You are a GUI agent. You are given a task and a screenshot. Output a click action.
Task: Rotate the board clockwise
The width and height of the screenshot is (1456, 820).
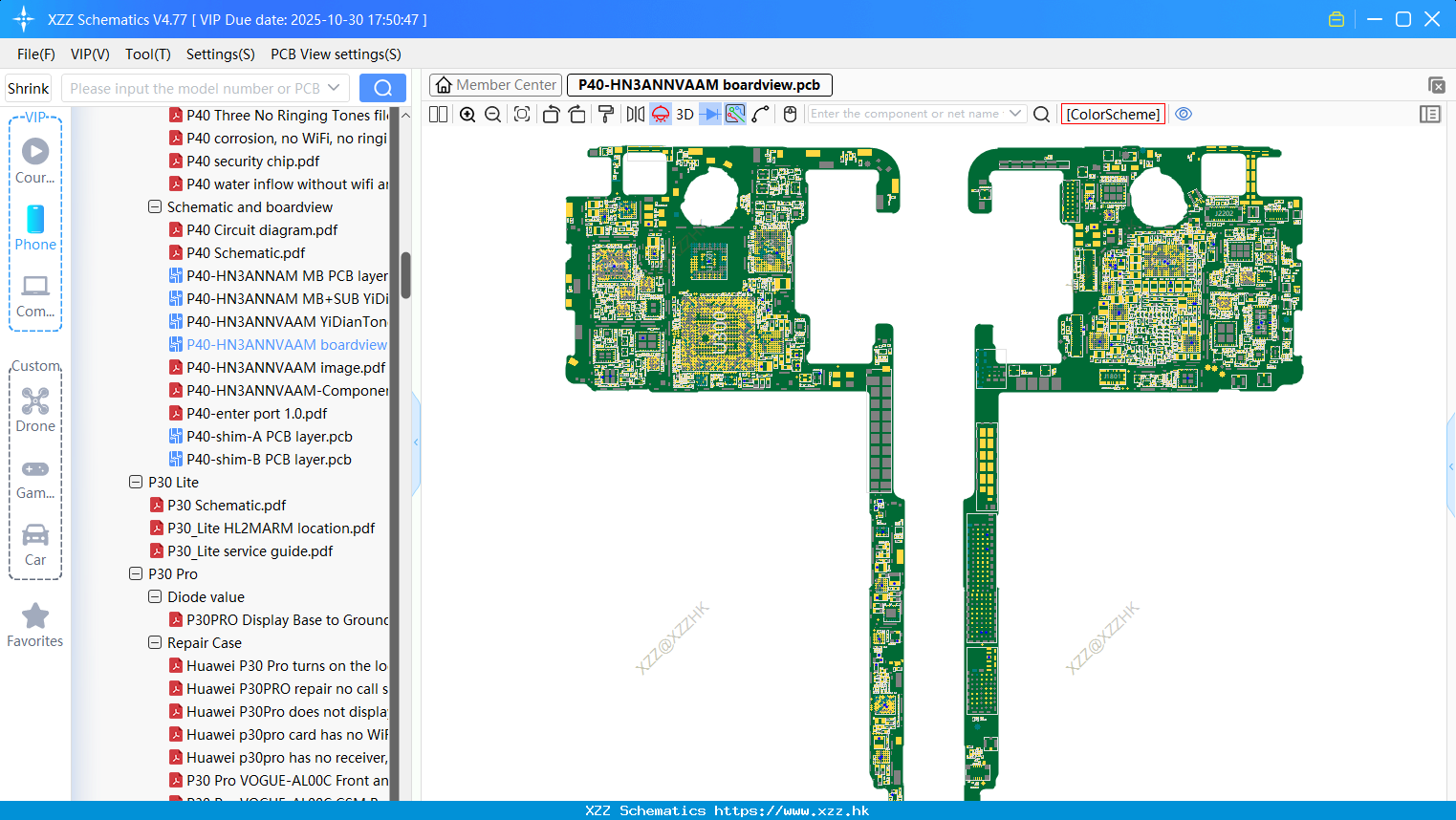tap(577, 114)
